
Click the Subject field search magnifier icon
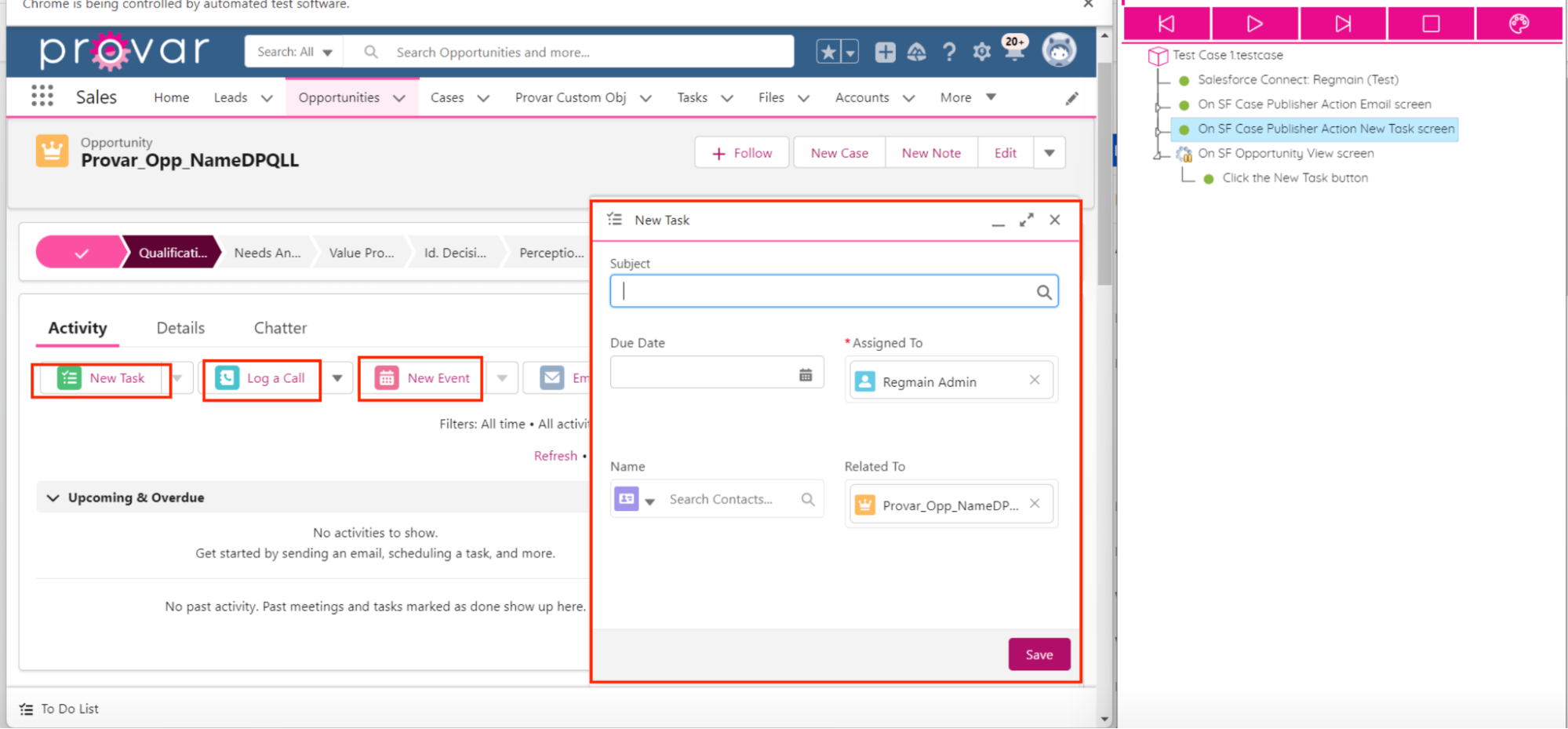[1044, 292]
